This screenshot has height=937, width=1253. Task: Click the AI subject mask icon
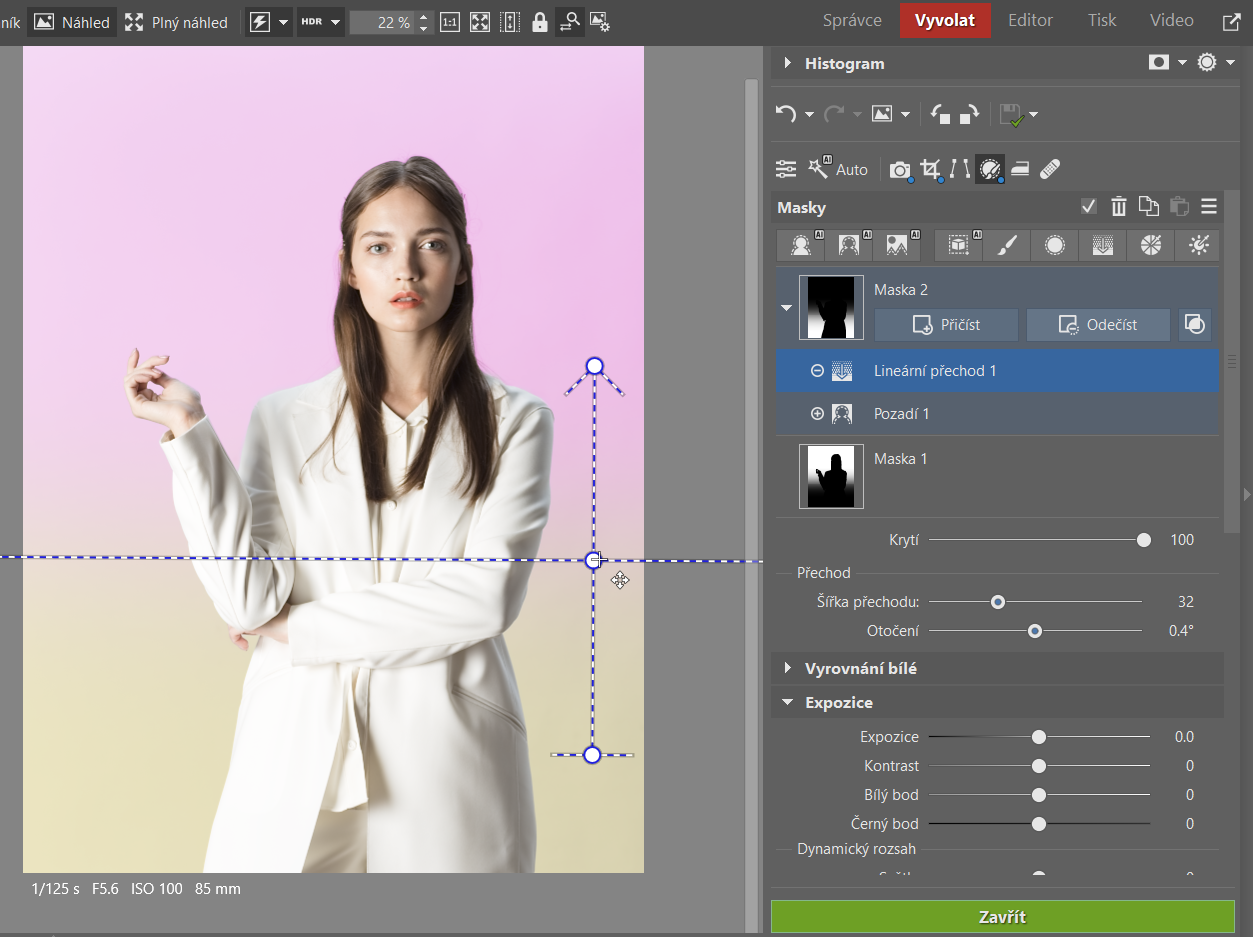(801, 245)
